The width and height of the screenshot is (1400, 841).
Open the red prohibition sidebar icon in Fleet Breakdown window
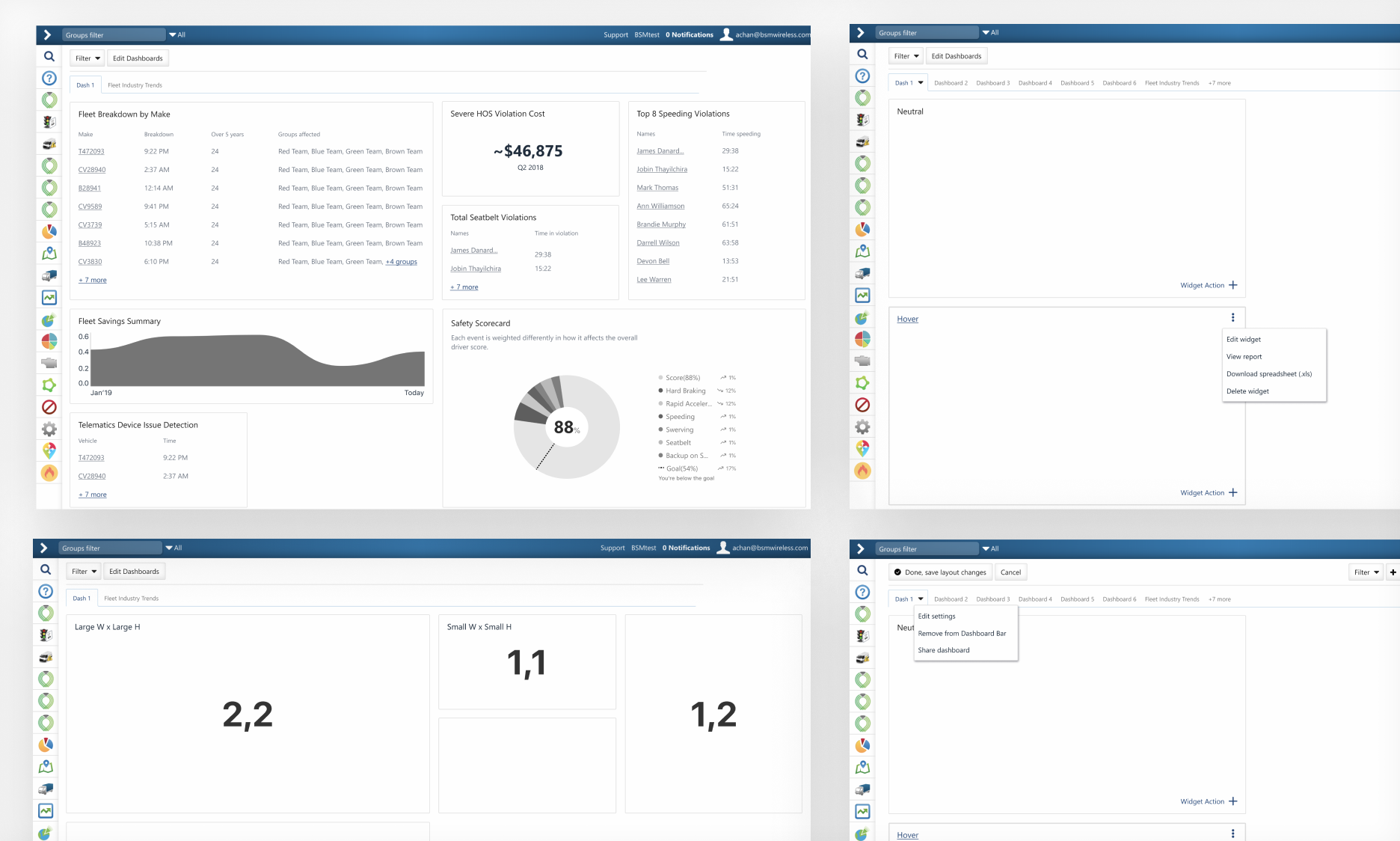(x=49, y=407)
